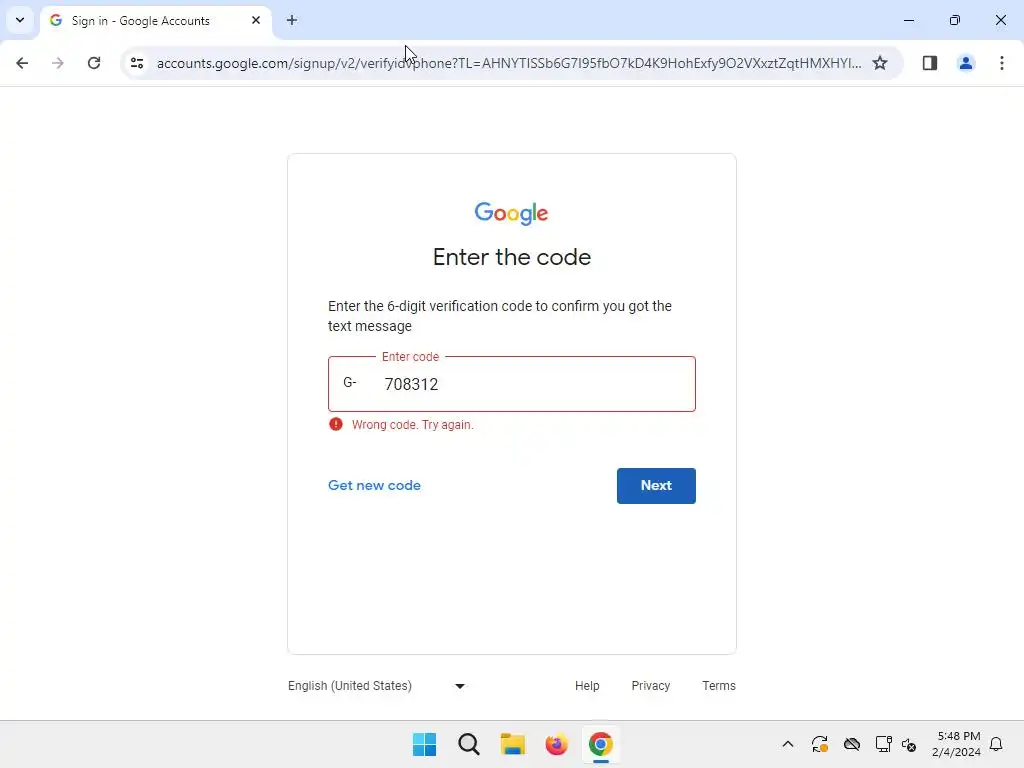Open Chrome side panel icon
The image size is (1024, 768).
point(930,63)
